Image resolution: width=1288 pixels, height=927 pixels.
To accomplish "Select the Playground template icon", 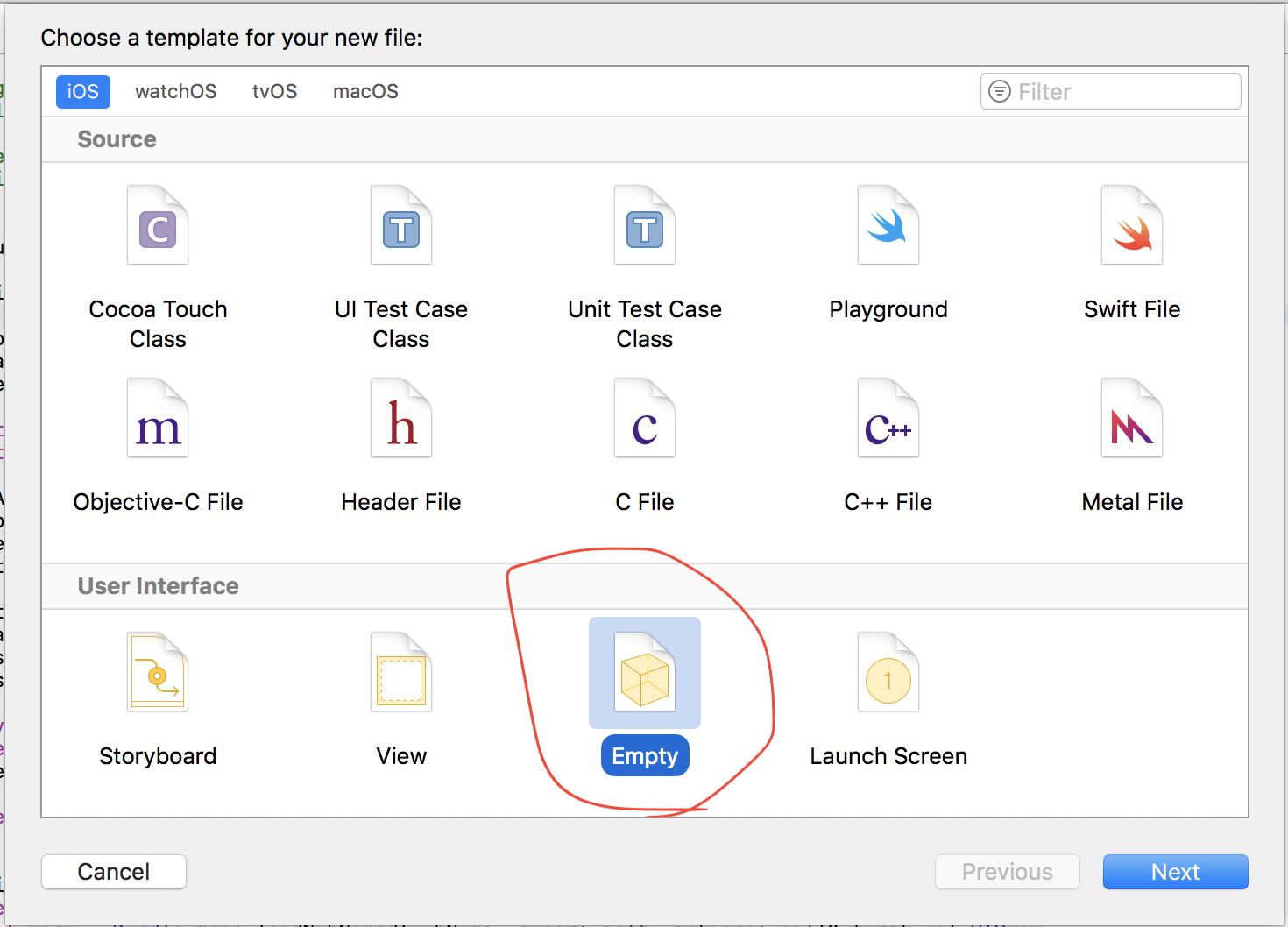I will coord(888,226).
